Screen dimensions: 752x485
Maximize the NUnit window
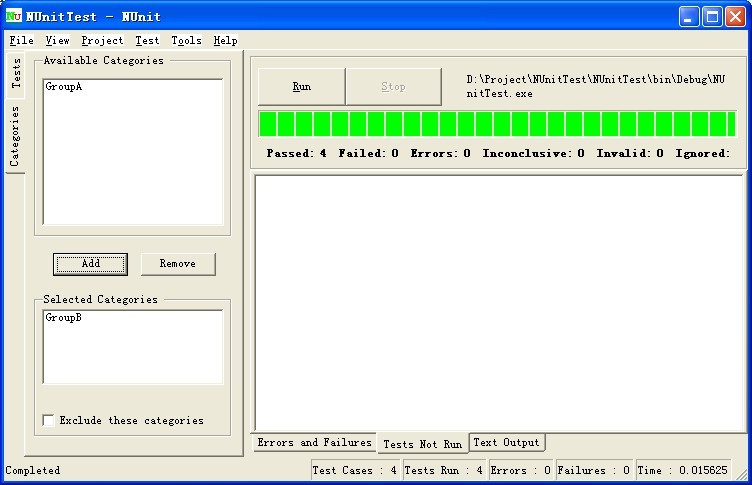click(x=713, y=16)
